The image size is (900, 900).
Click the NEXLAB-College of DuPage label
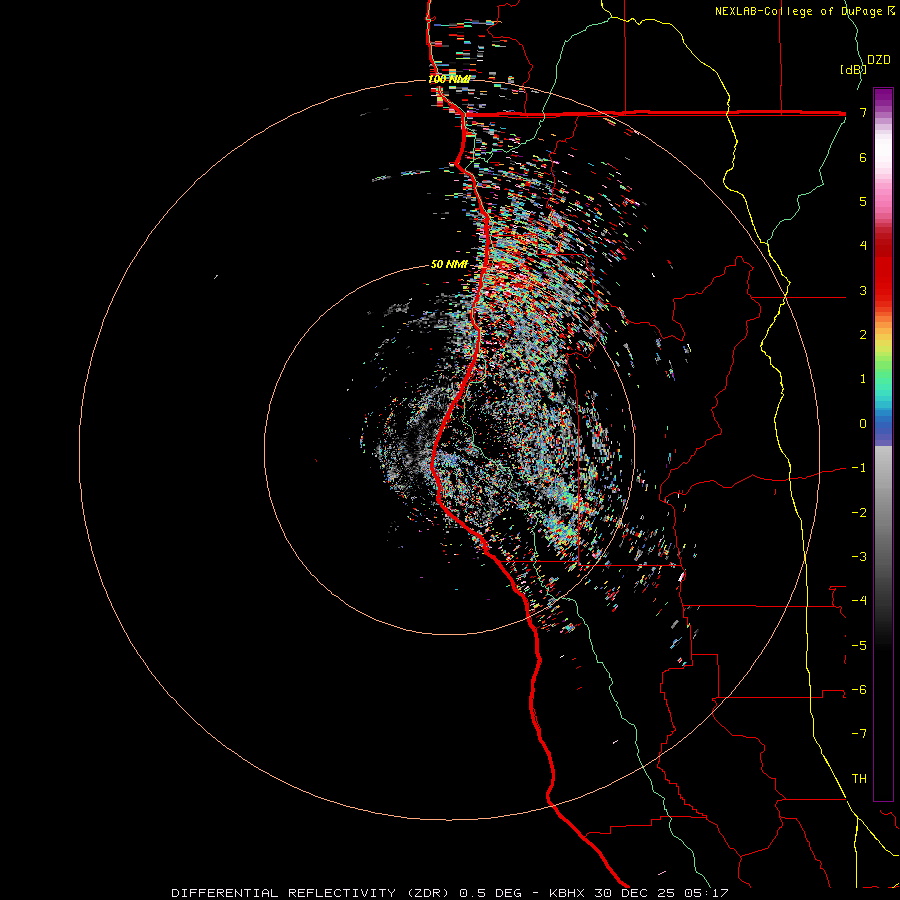[798, 11]
